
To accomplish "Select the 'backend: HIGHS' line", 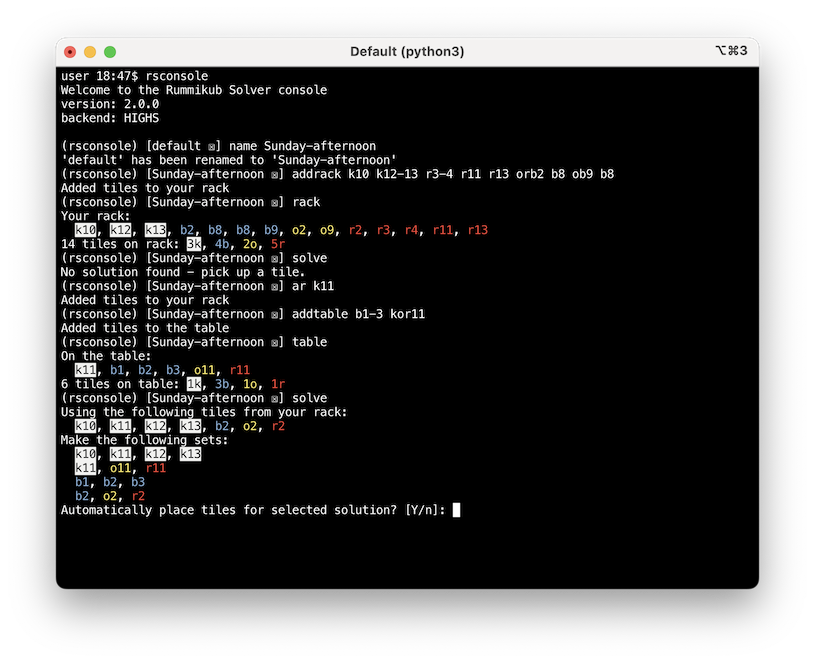I will (110, 118).
